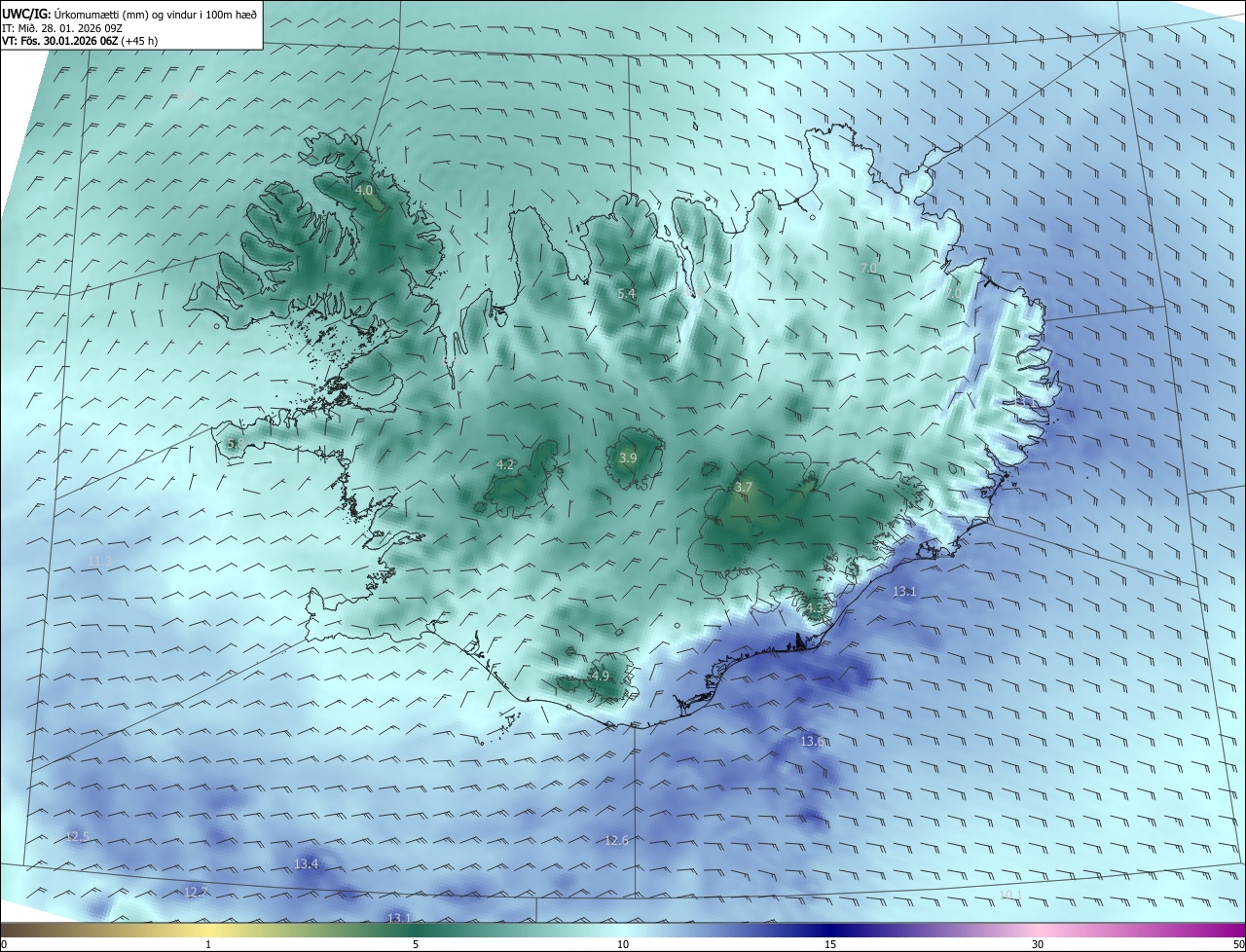The width and height of the screenshot is (1246, 952).
Task: Click the 4.0 value label on the map
Action: tap(364, 191)
